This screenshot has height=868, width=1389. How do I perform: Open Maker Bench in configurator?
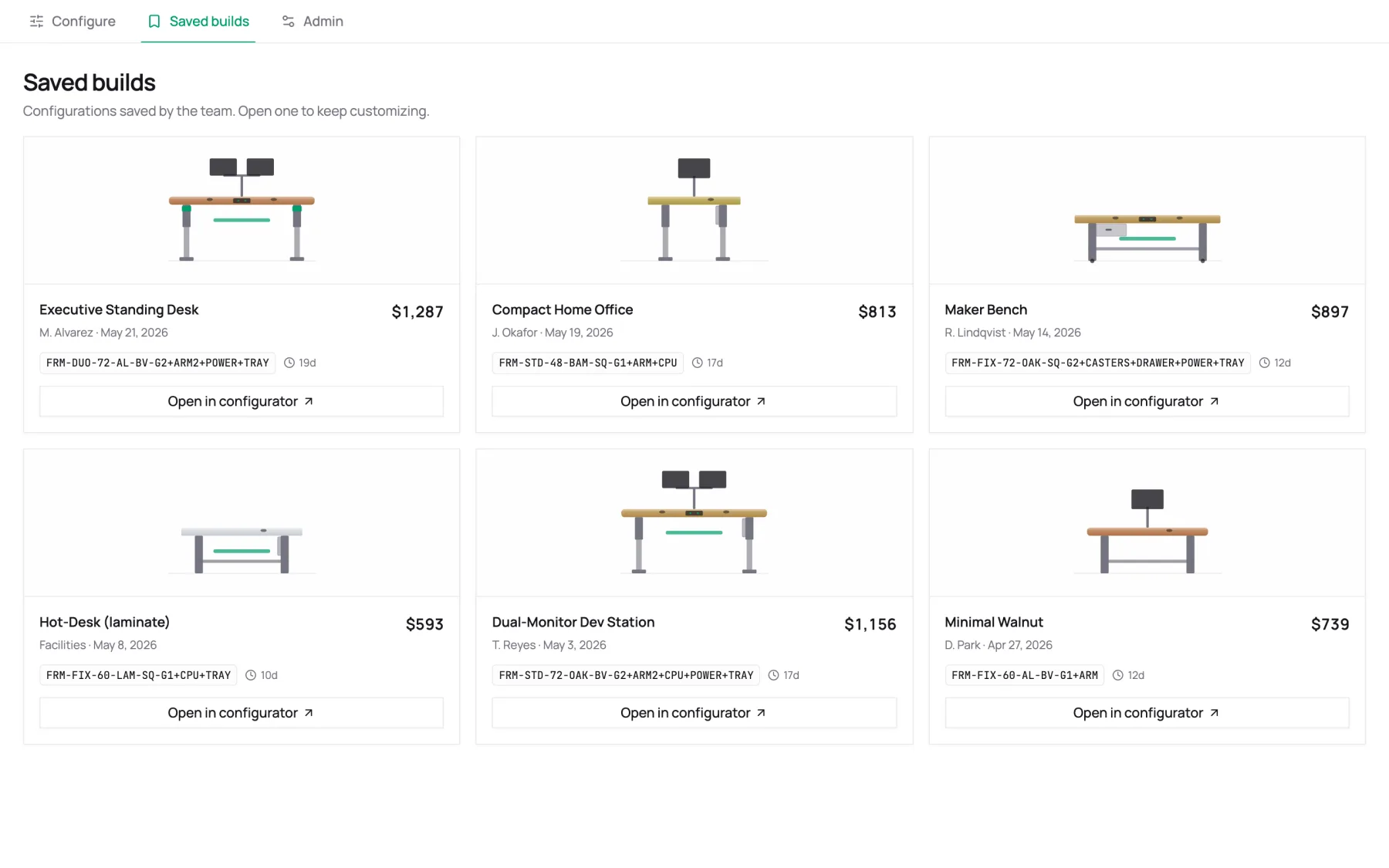tap(1147, 401)
